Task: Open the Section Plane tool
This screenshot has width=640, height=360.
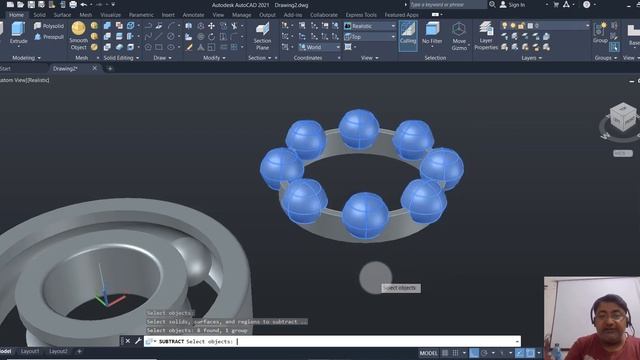Action: point(262,36)
